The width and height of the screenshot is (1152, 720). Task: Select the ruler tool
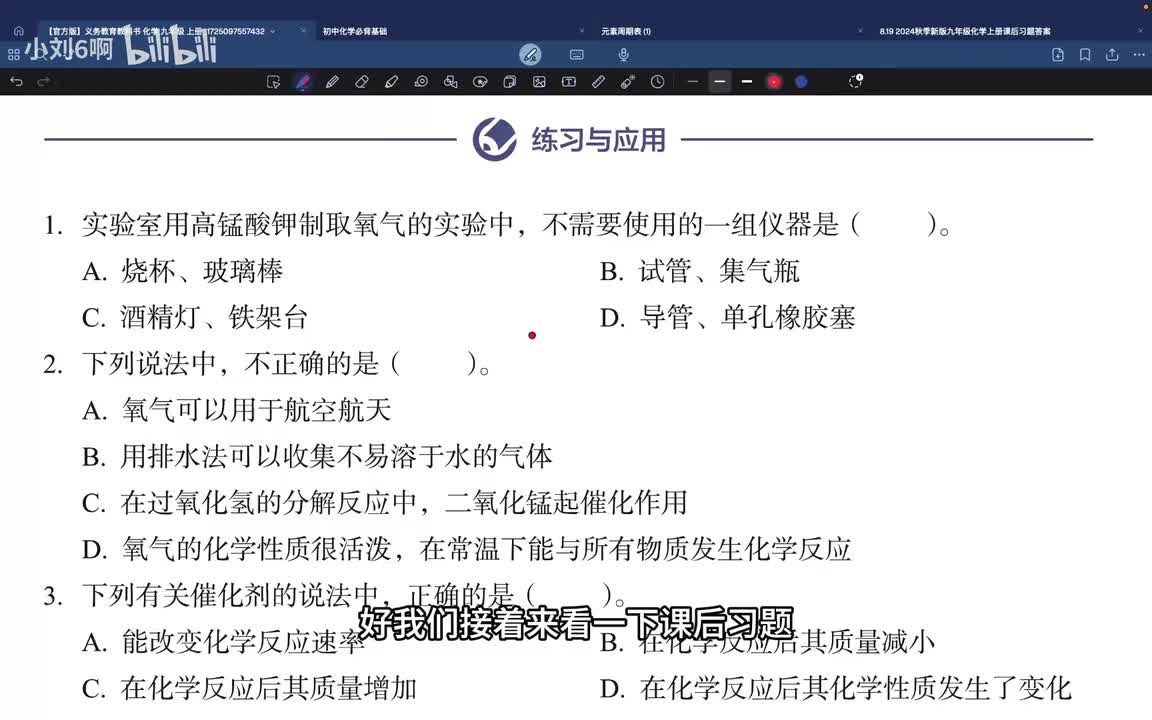click(598, 82)
